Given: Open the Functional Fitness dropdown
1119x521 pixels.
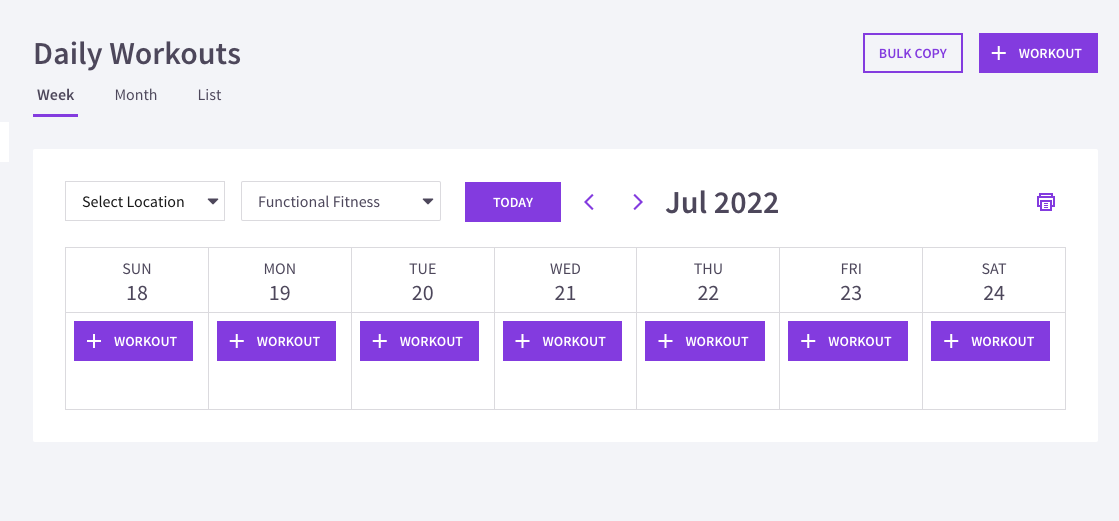Looking at the screenshot, I should point(341,201).
